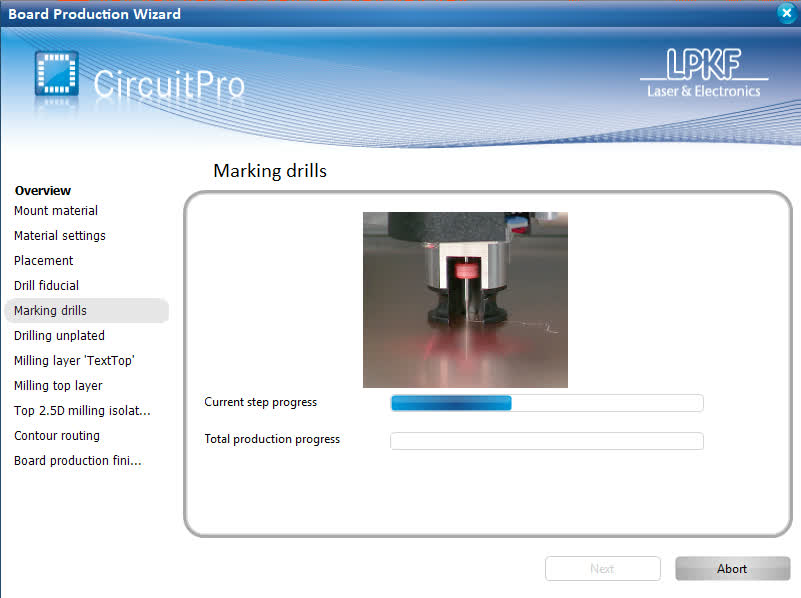This screenshot has height=598, width=801.
Task: Close the Board Production Wizard window
Action: (x=786, y=13)
